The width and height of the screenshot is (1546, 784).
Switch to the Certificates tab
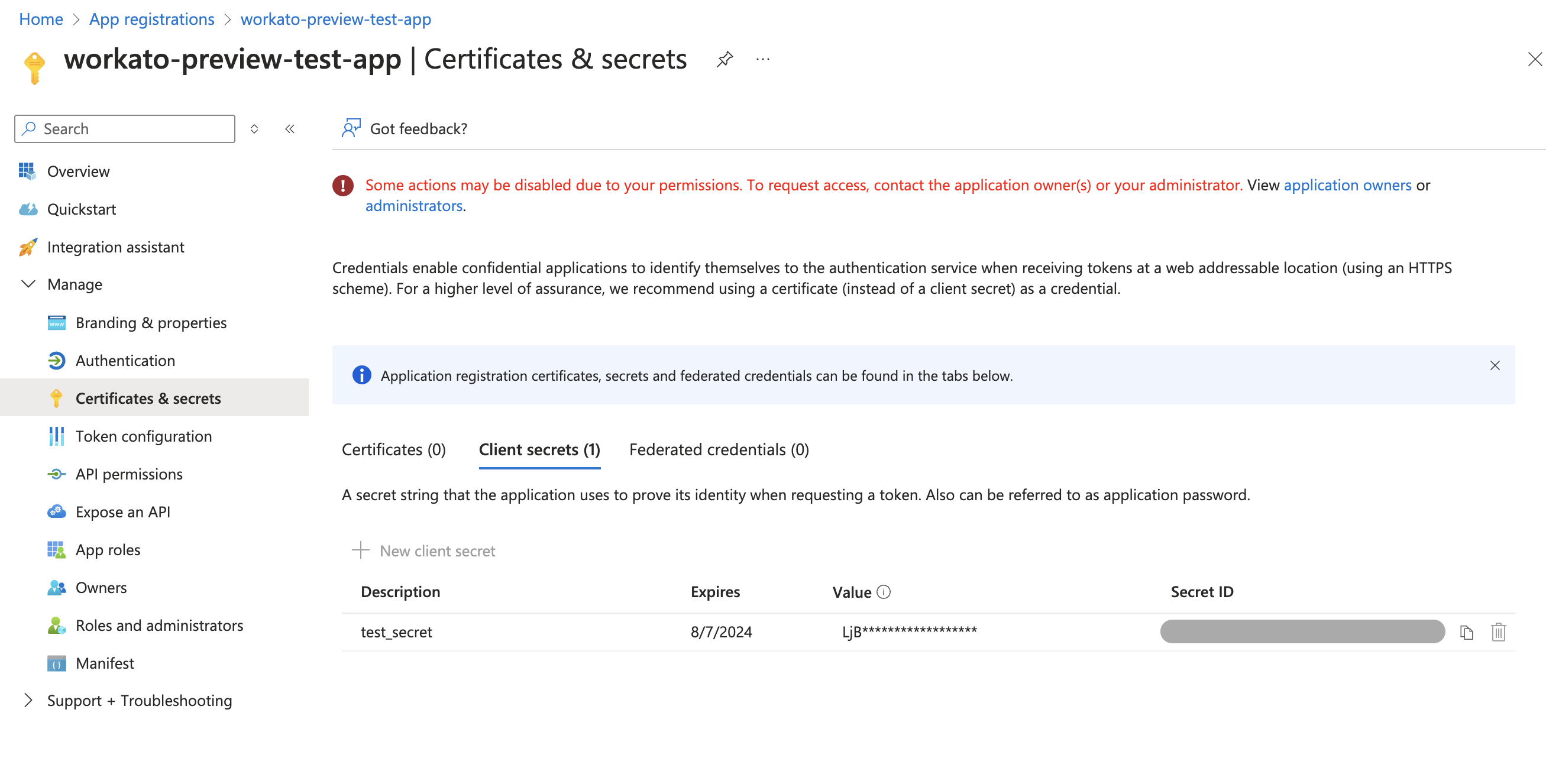[393, 449]
